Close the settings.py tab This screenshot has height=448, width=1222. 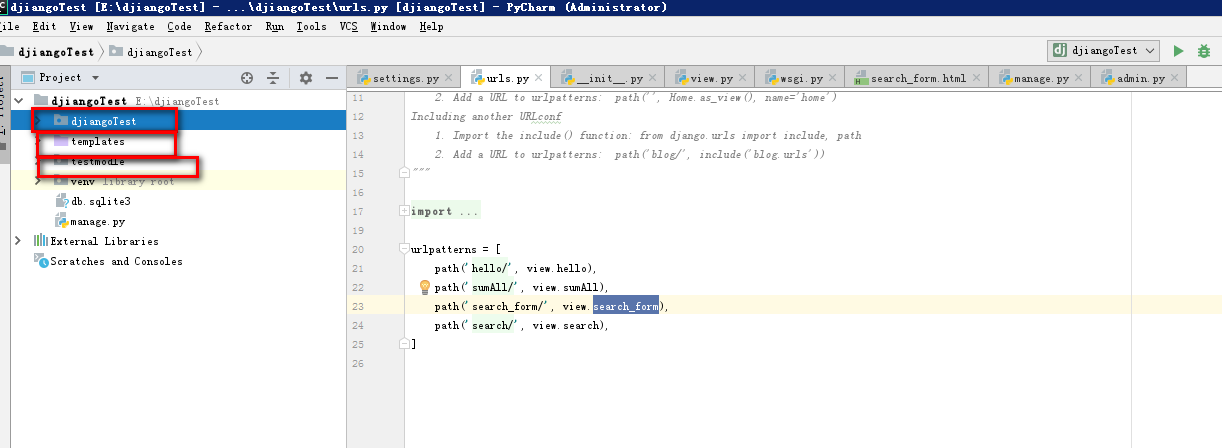[x=448, y=78]
